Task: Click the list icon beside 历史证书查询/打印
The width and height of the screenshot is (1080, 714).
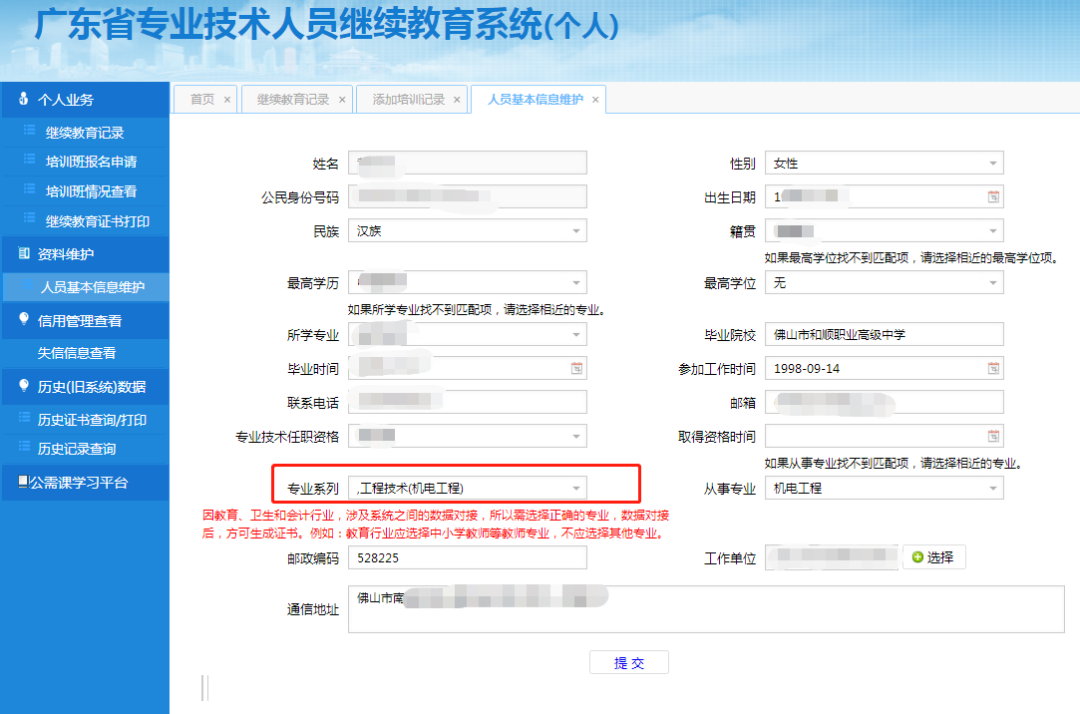Action: pyautogui.click(x=25, y=417)
